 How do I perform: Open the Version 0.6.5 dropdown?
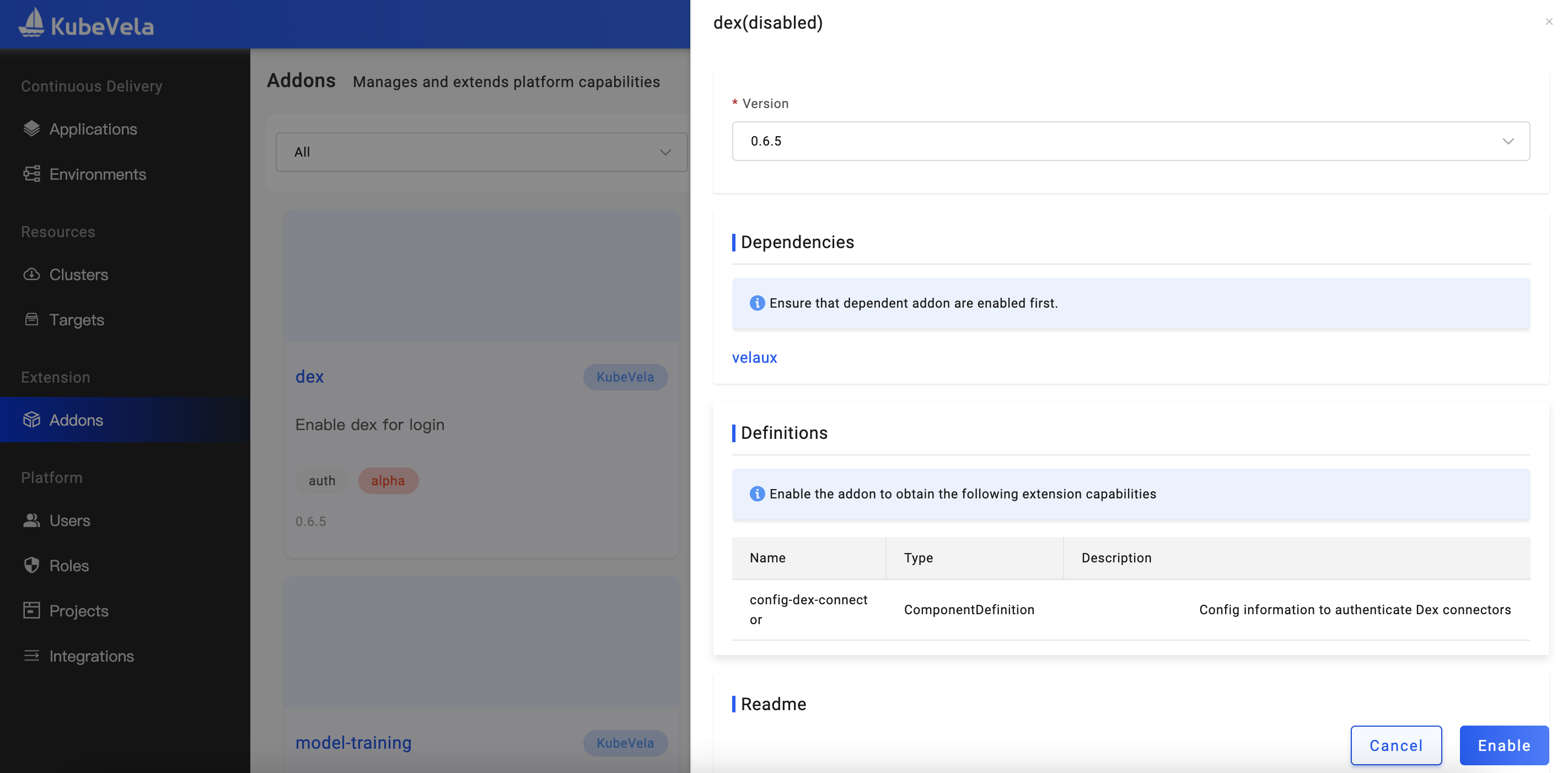coord(1130,141)
